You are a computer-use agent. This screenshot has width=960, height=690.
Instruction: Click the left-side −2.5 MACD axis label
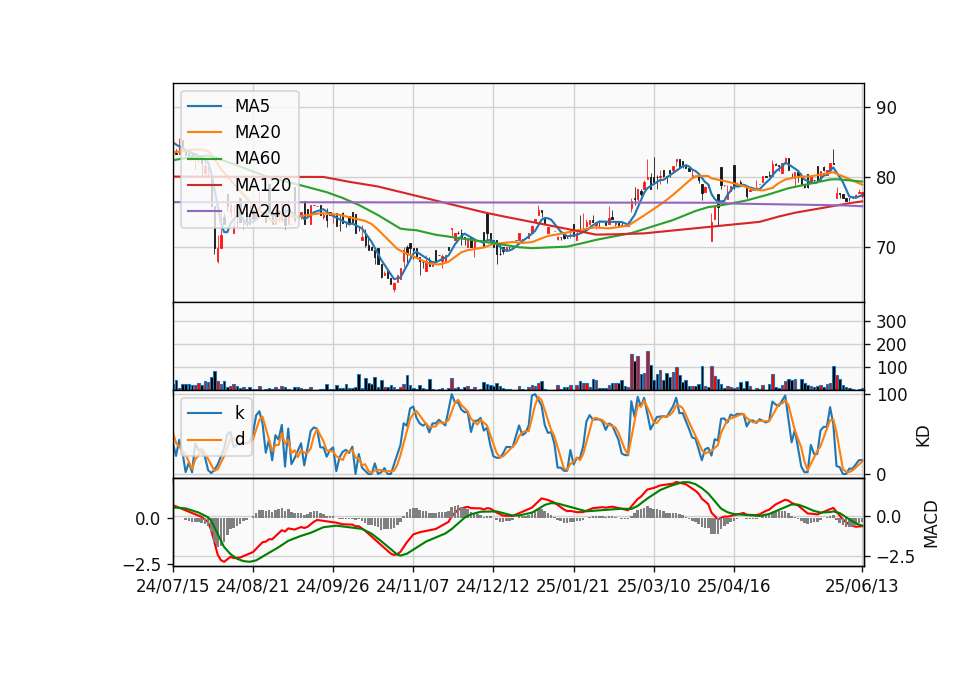tap(142, 563)
